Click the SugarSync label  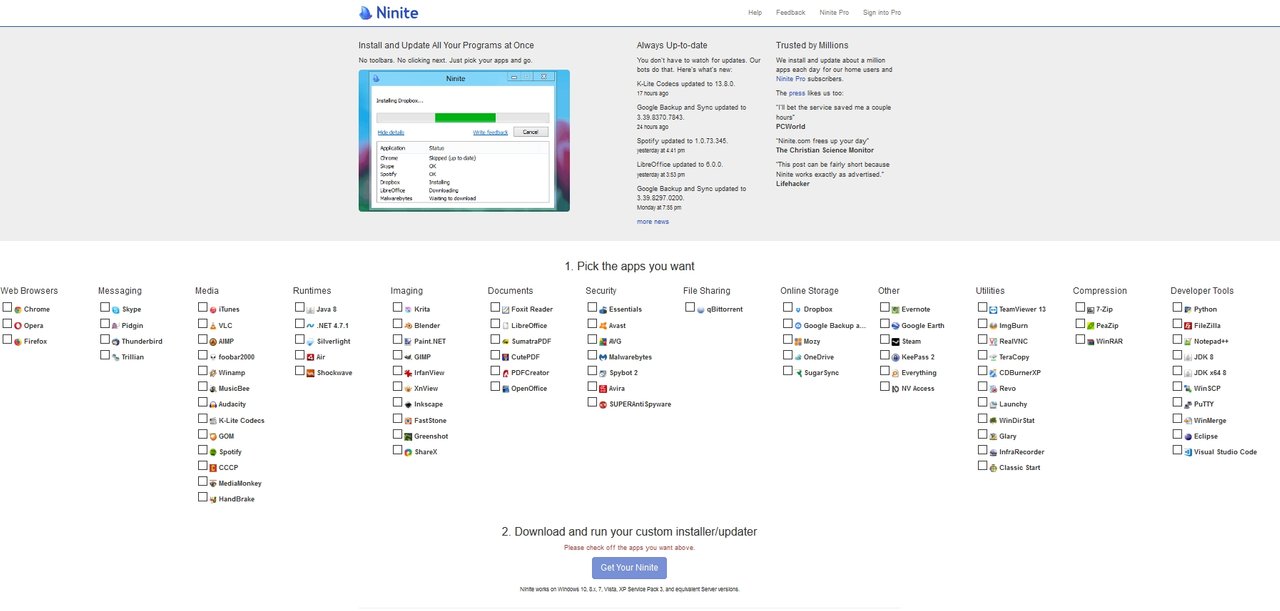point(821,373)
